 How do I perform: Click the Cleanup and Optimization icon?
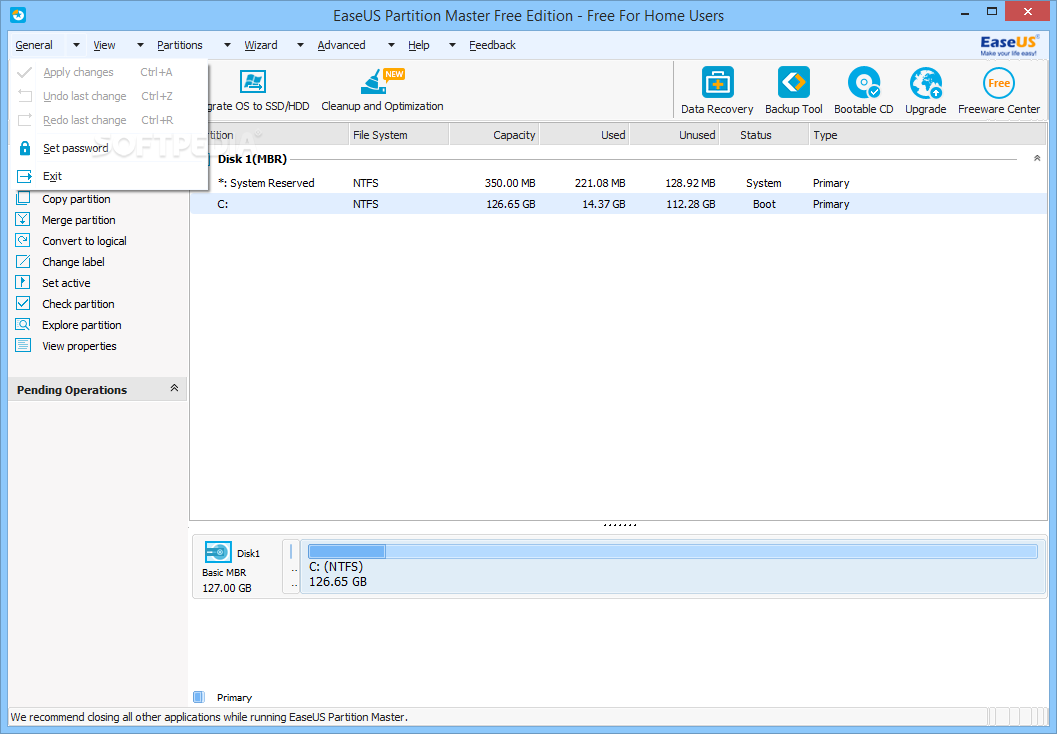coord(381,82)
